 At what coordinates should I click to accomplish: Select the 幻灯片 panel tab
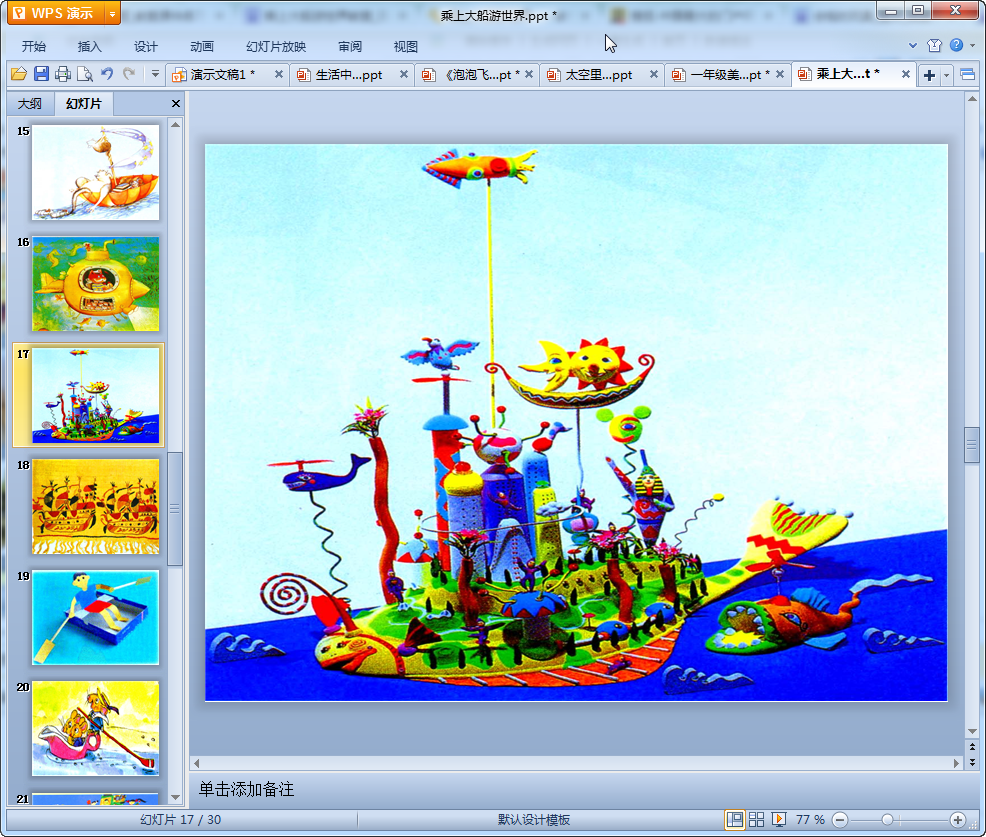pos(84,104)
